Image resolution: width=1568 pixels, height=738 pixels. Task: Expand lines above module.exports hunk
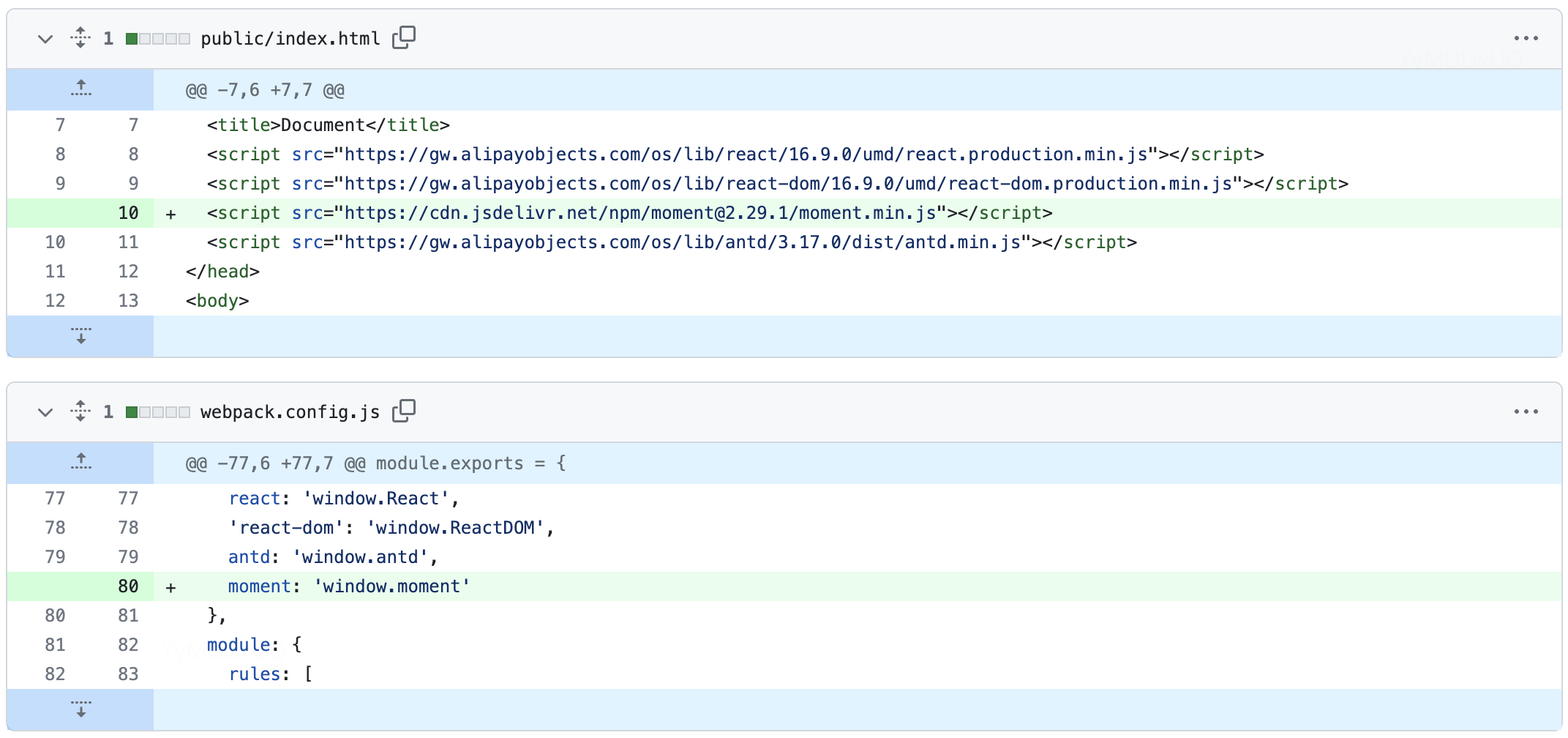pyautogui.click(x=80, y=463)
